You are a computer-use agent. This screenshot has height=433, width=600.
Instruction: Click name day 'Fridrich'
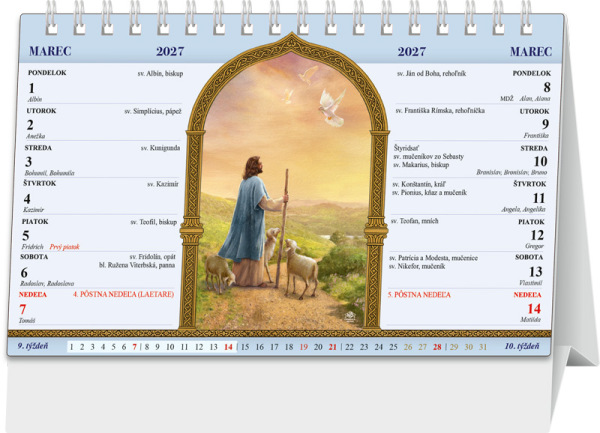33,247
